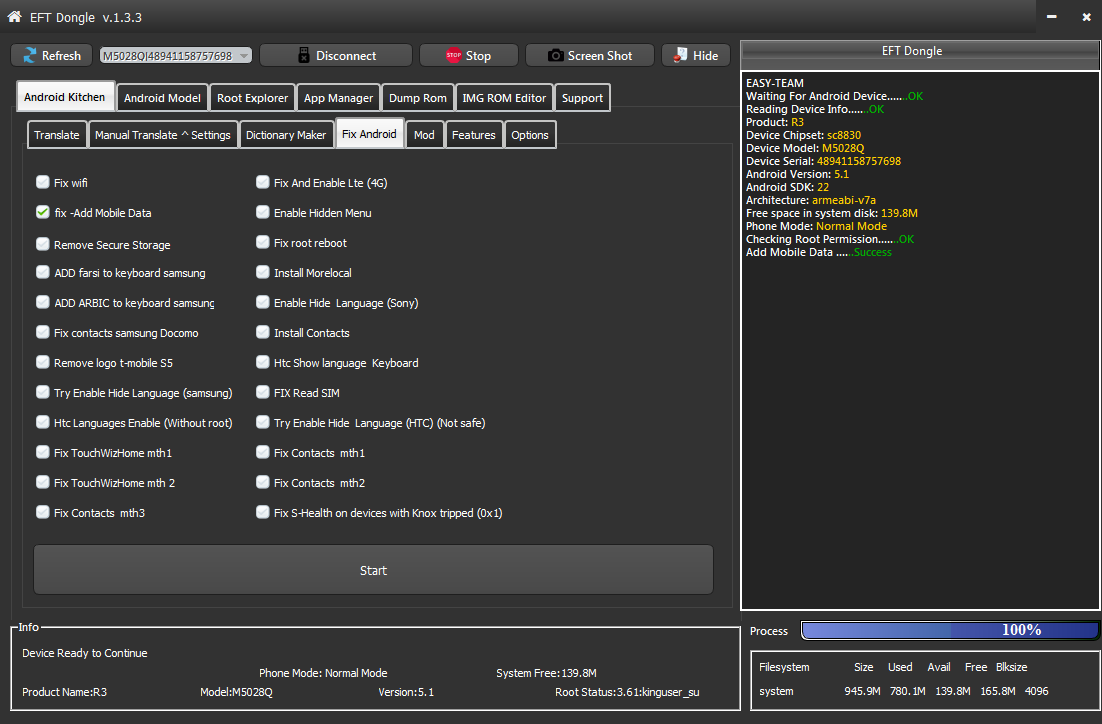Tick Fix S-Health Knox tripped option
1102x724 pixels.
point(263,512)
